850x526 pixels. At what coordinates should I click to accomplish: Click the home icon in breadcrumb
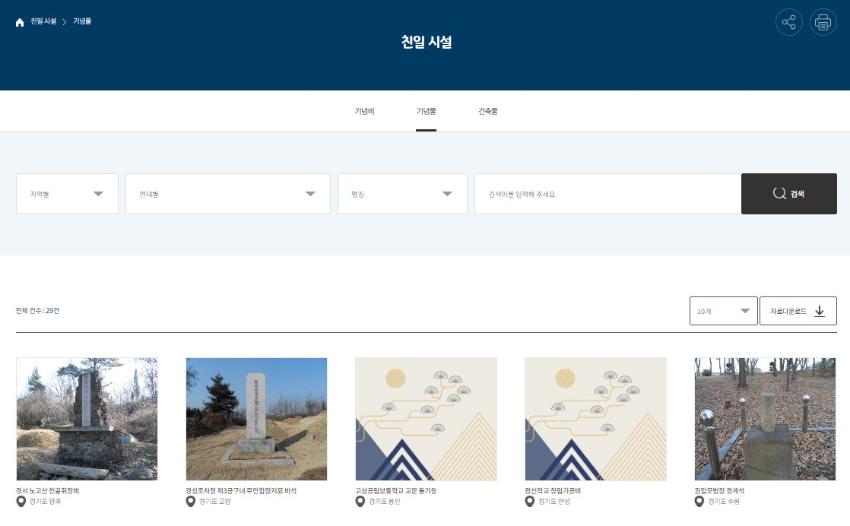[x=20, y=22]
